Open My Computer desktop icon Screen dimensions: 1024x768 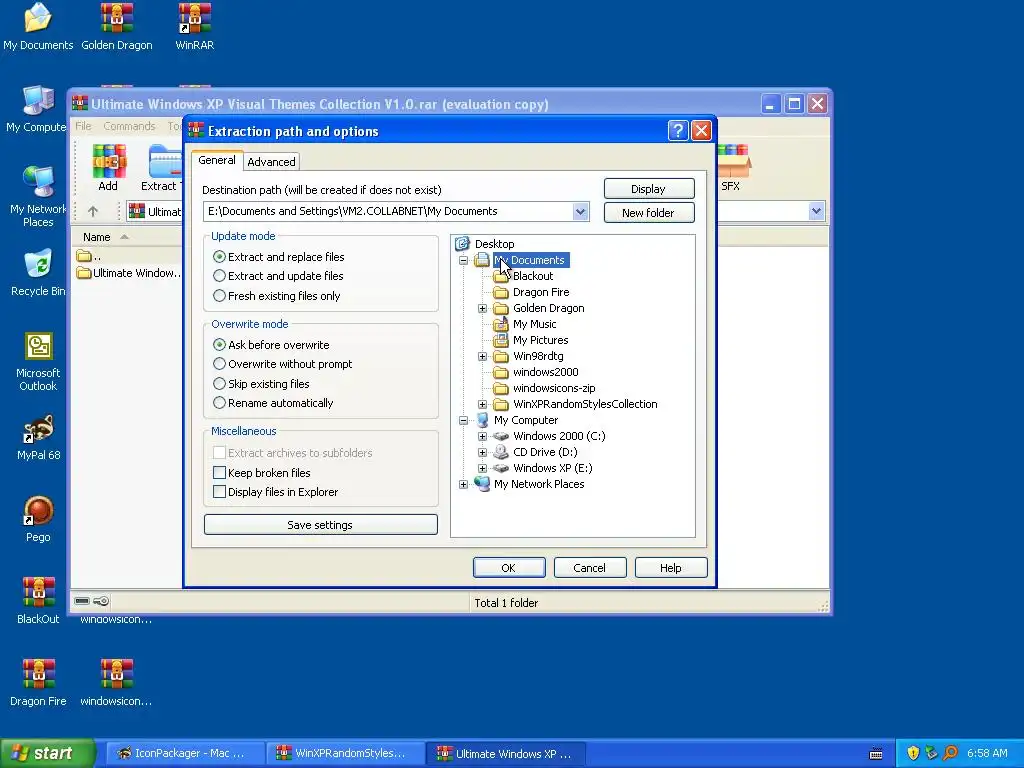[x=37, y=108]
